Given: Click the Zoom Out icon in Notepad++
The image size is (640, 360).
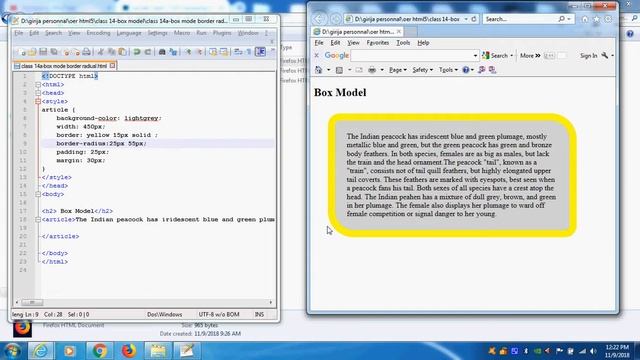Looking at the screenshot, I should click(199, 52).
